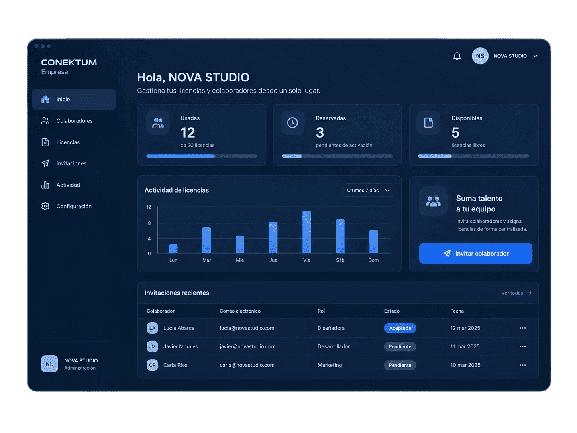This screenshot has height=433, width=577.
Task: Click the Marketing role cell
Action: (x=330, y=365)
